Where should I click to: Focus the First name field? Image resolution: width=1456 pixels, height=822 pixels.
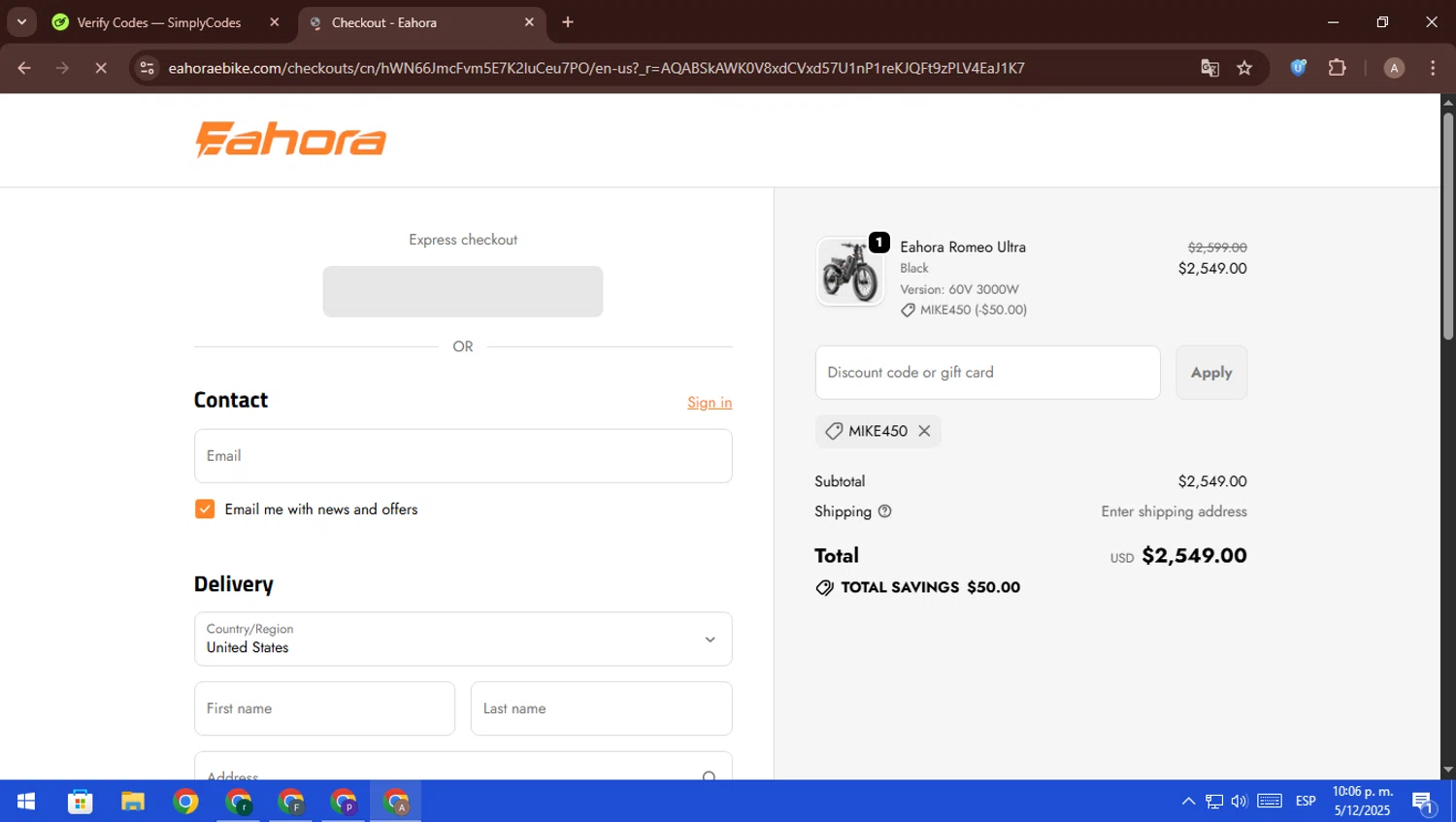pyautogui.click(x=324, y=708)
